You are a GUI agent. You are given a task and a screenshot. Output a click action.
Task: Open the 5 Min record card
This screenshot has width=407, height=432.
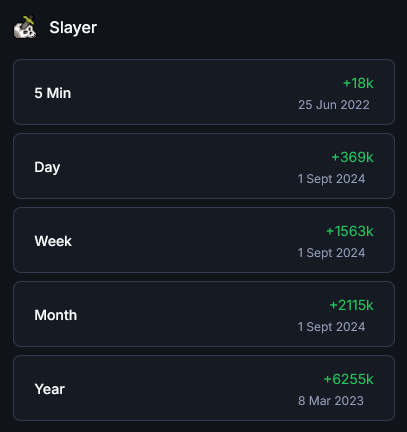(x=204, y=92)
